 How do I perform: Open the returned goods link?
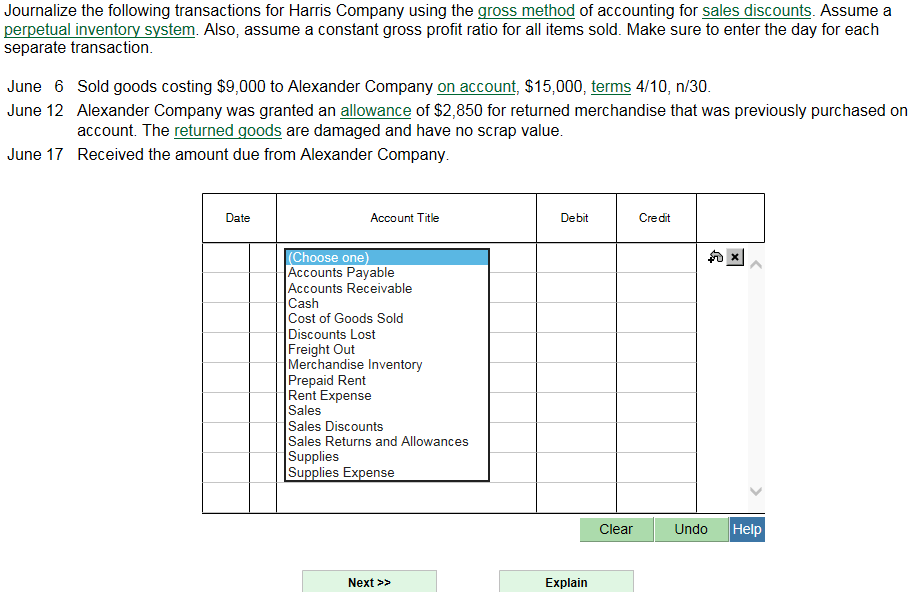click(x=227, y=130)
